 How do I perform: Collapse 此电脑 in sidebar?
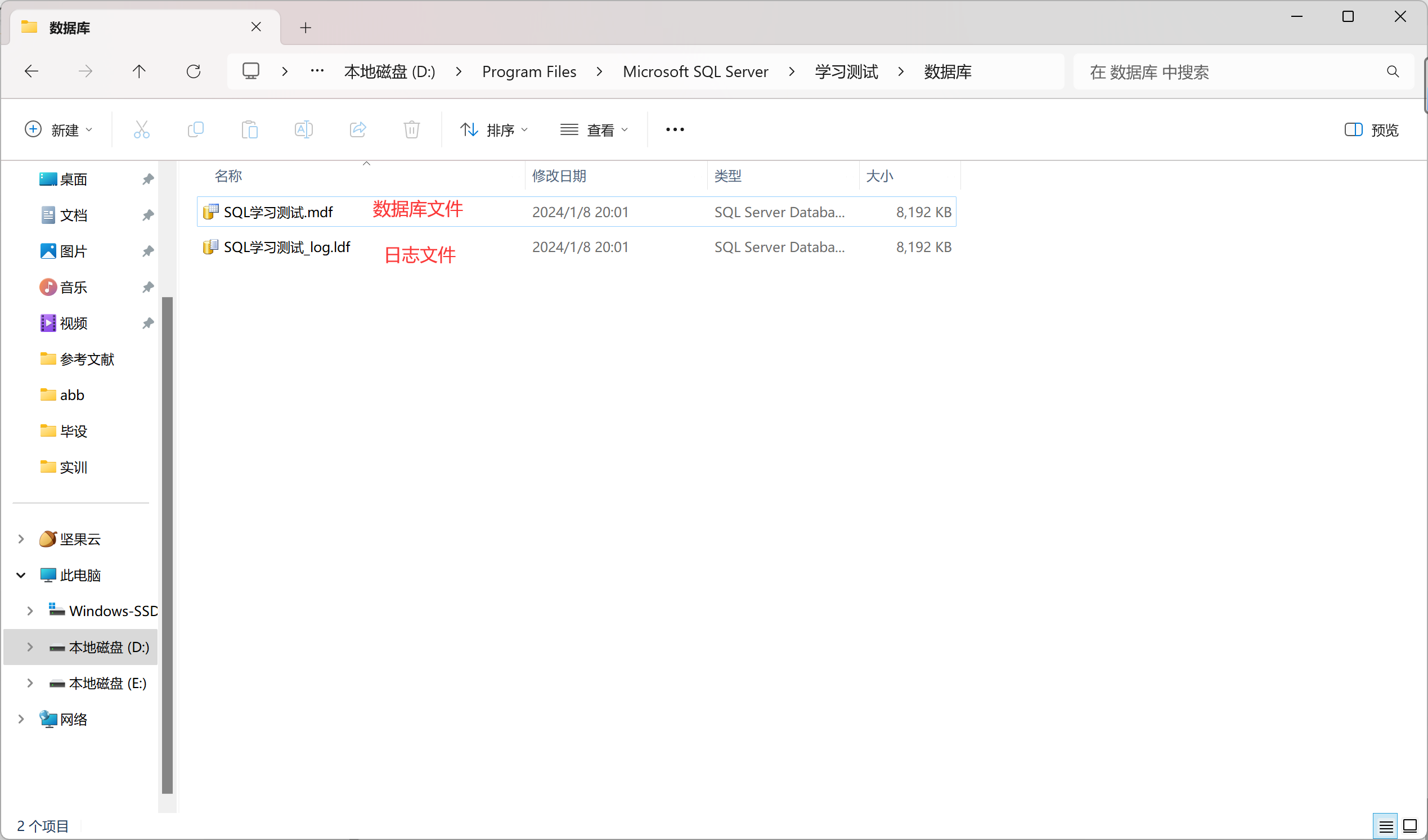click(x=20, y=575)
